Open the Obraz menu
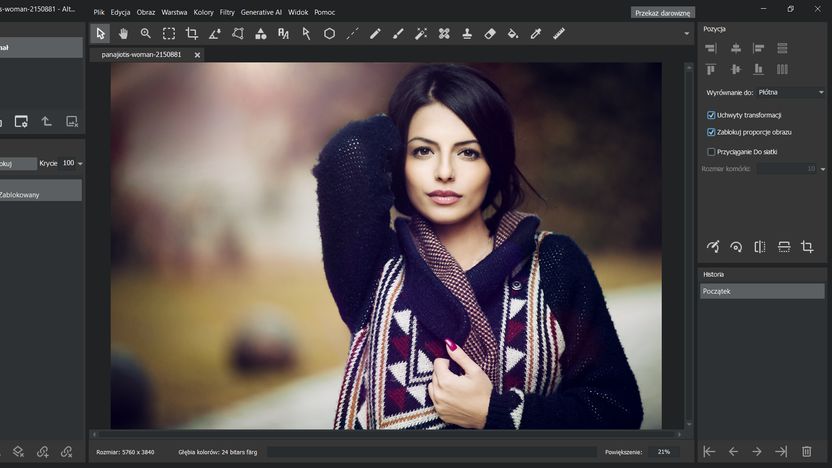 [x=146, y=12]
